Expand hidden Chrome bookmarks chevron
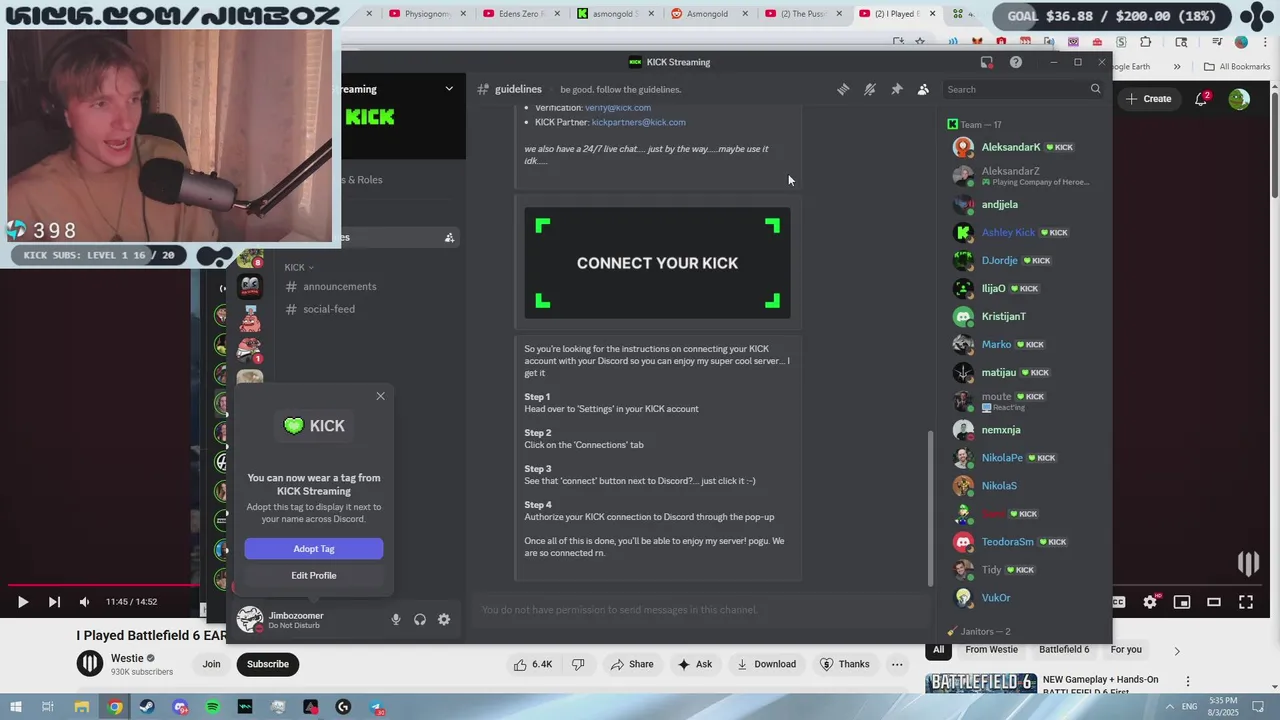The height and width of the screenshot is (720, 1280). [1177, 67]
